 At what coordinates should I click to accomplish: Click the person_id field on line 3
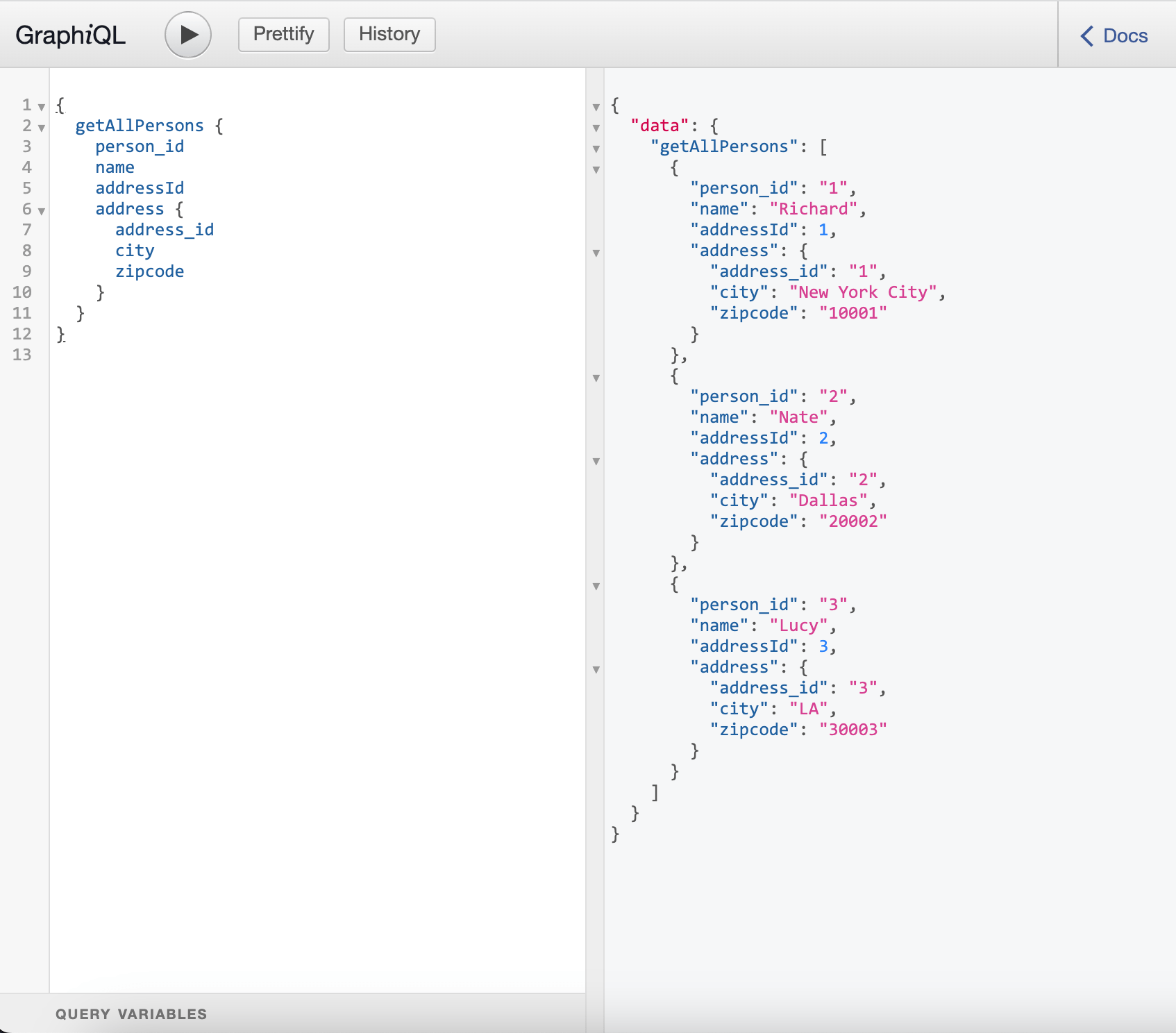pyautogui.click(x=140, y=146)
